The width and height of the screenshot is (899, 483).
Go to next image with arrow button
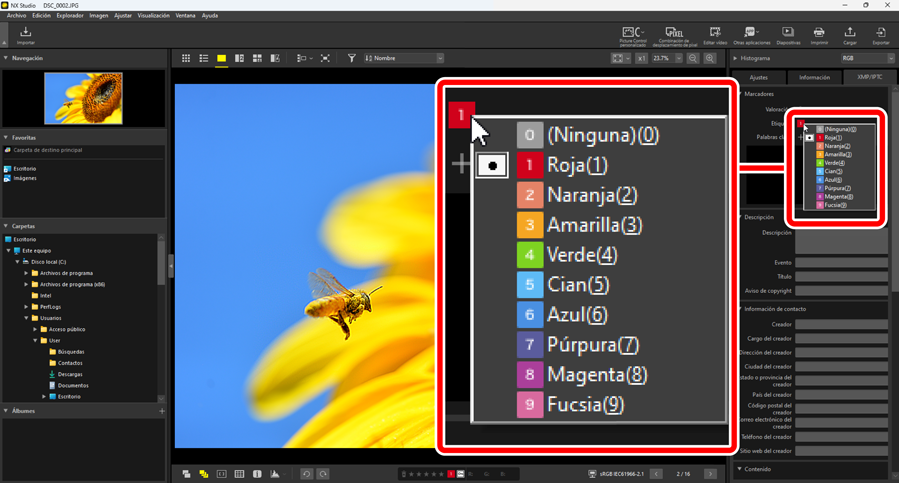tap(710, 474)
